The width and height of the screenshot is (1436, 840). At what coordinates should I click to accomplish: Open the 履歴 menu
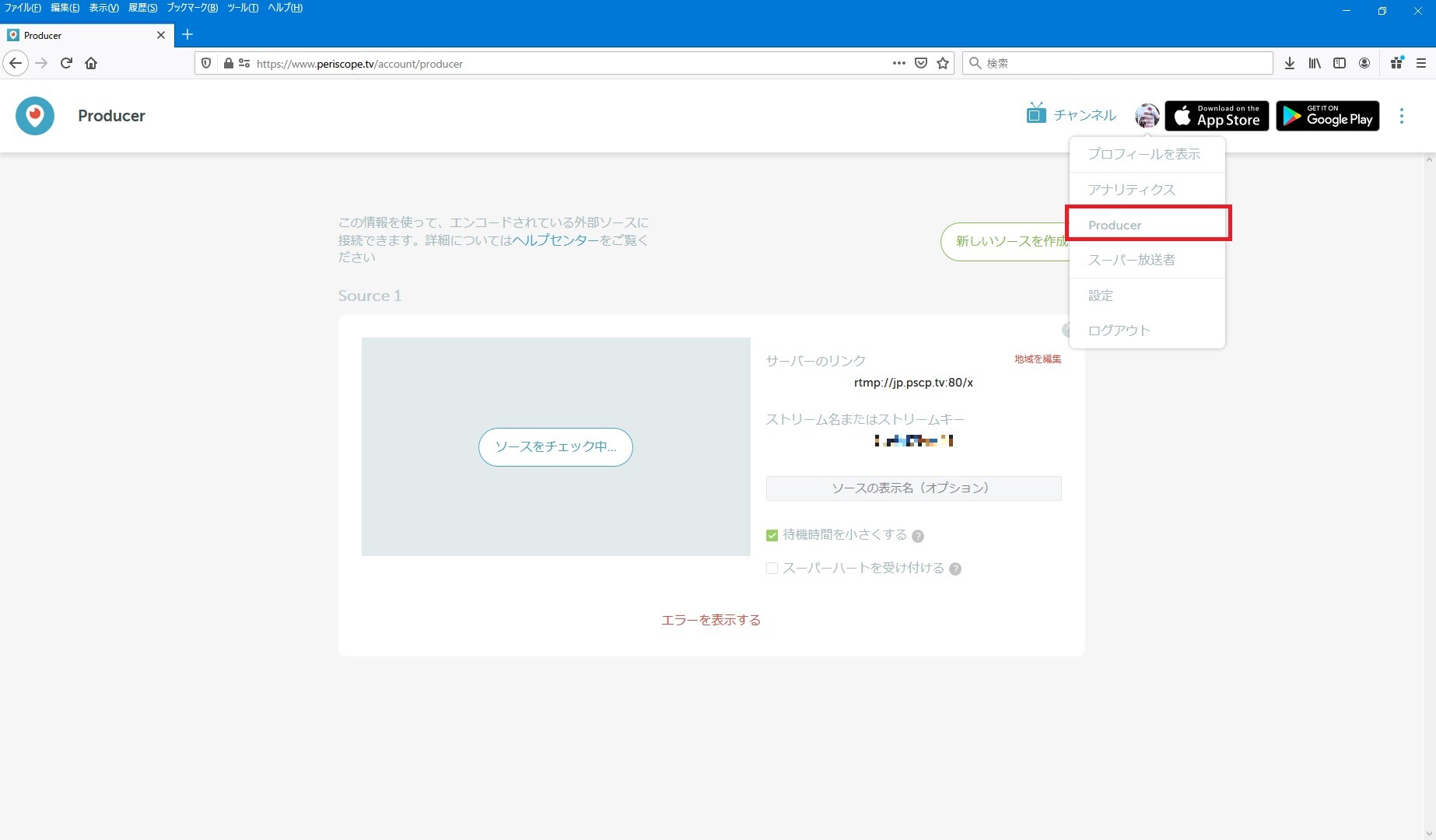pyautogui.click(x=142, y=8)
